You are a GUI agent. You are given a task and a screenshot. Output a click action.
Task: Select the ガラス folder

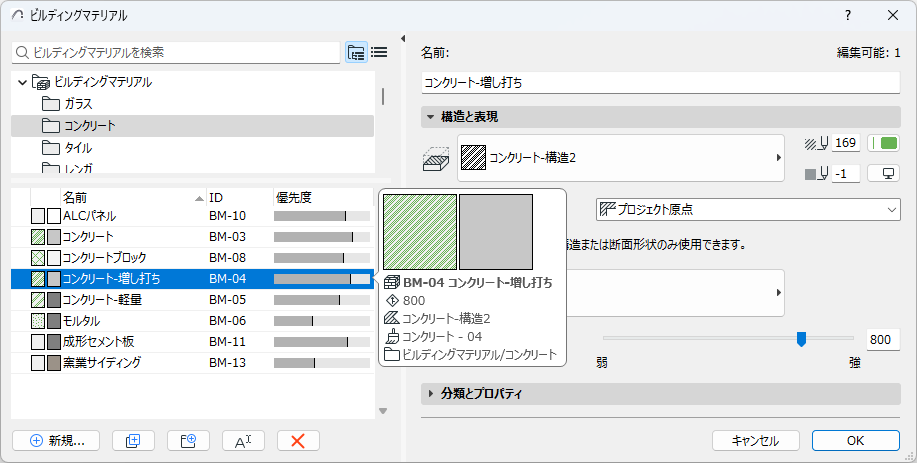(x=79, y=104)
